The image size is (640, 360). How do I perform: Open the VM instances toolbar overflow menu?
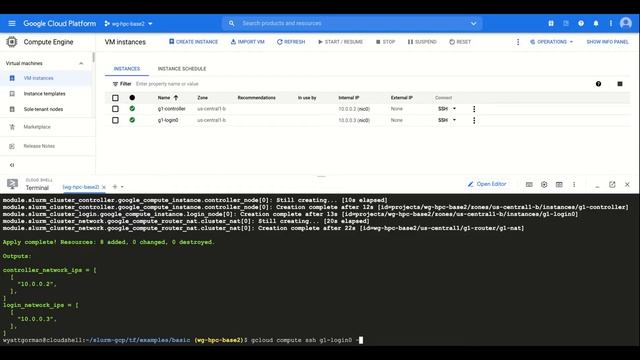518,42
